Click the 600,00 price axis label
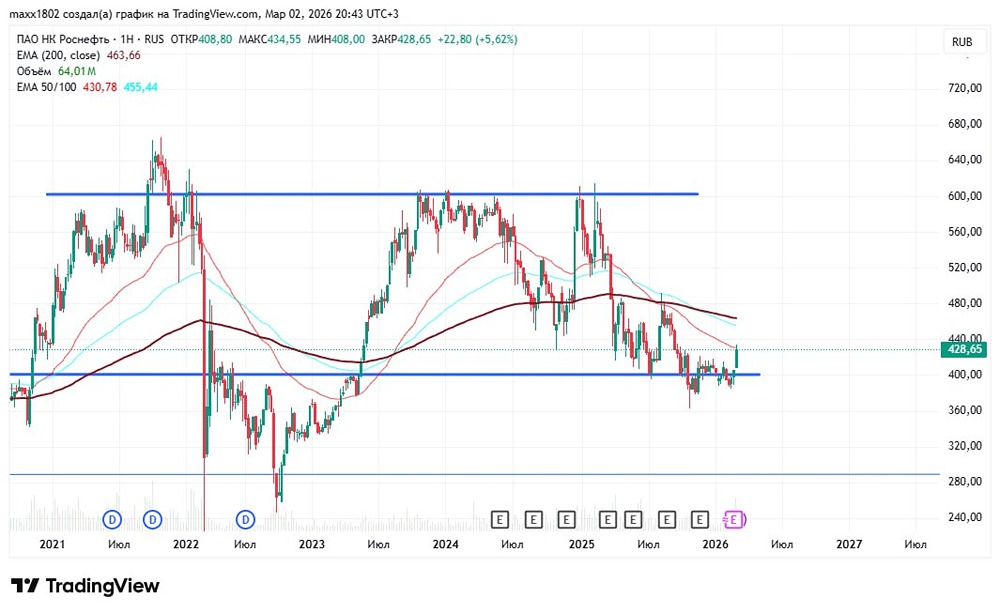 (964, 196)
